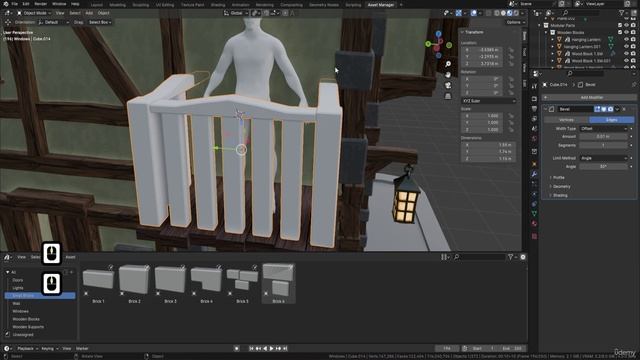Lock the X location property
The height and width of the screenshot is (360, 640).
pyautogui.click(x=511, y=50)
